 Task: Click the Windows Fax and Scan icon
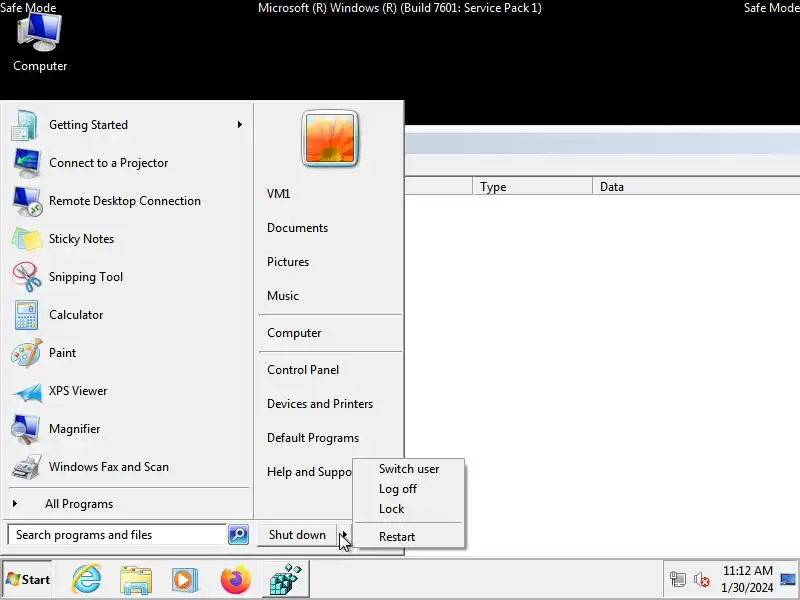click(x=27, y=467)
